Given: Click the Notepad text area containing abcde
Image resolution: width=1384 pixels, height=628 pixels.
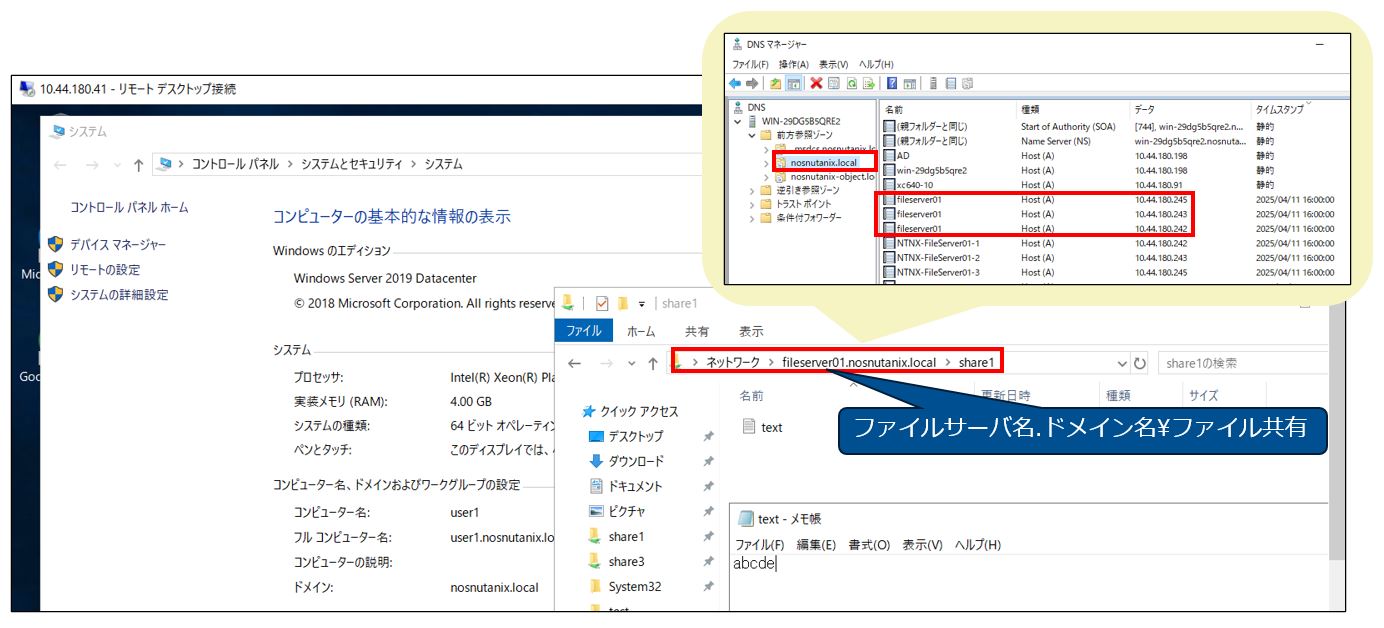Looking at the screenshot, I should pos(1030,582).
